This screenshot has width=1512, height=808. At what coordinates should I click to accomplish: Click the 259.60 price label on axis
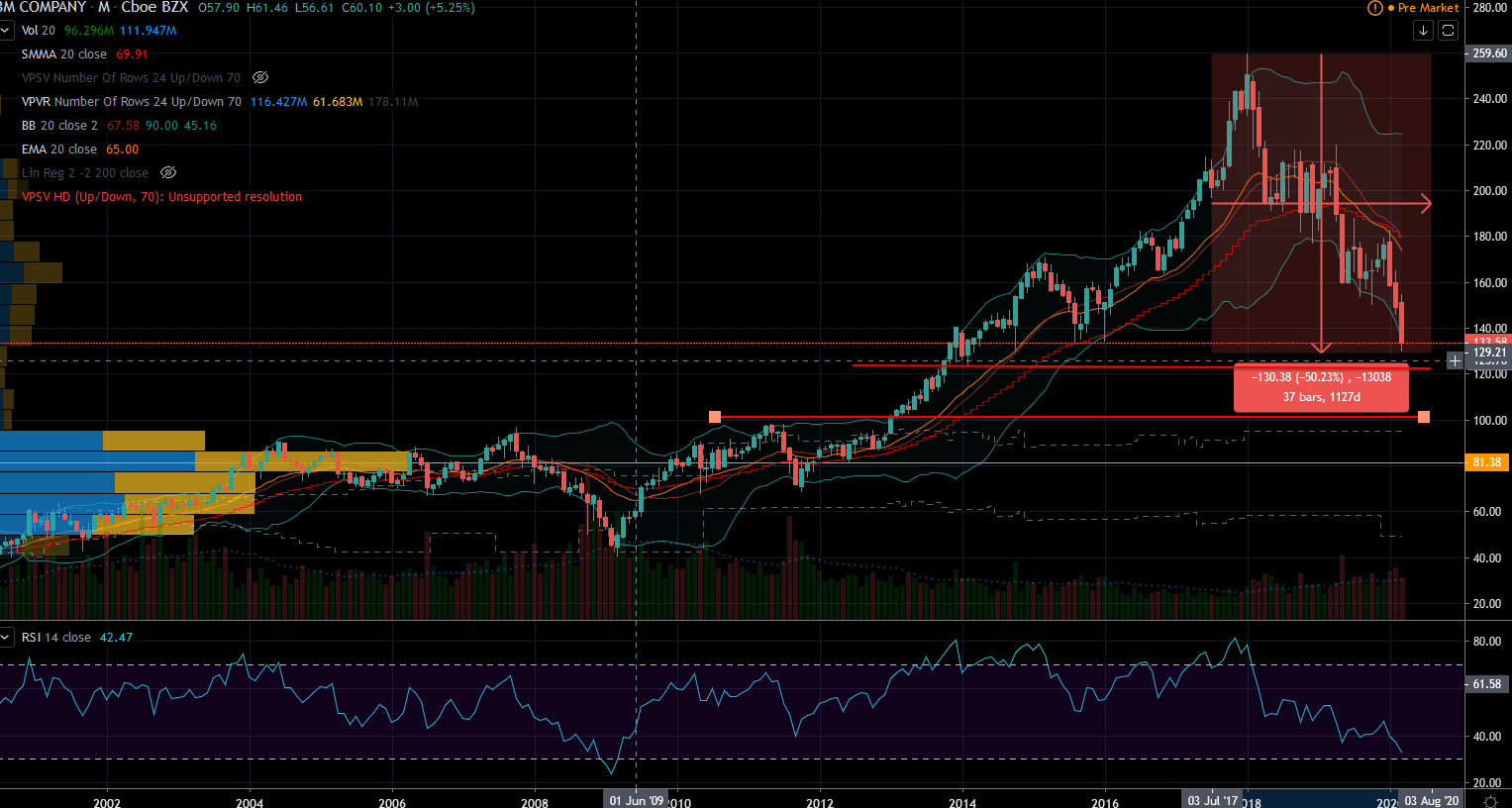(1488, 53)
